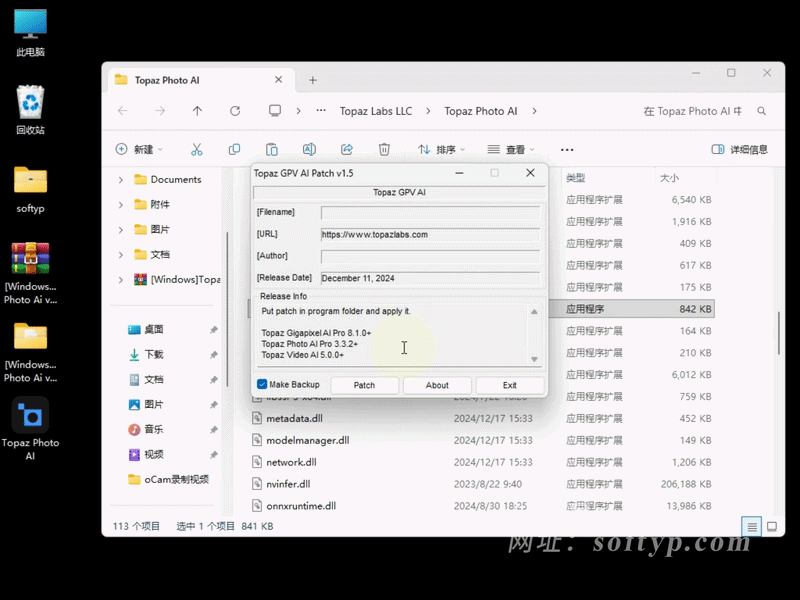
Task: Expand the [Windows]Topa tree item
Action: [121, 280]
